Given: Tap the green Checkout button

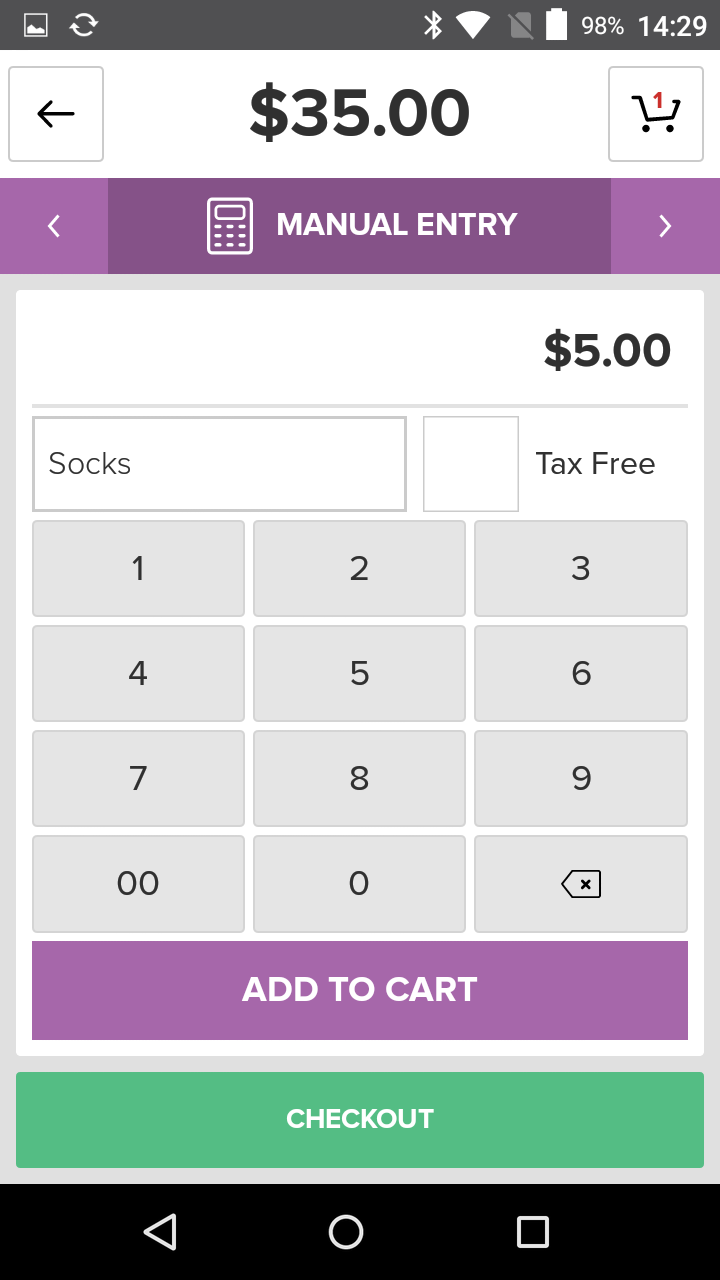Looking at the screenshot, I should pos(360,1119).
